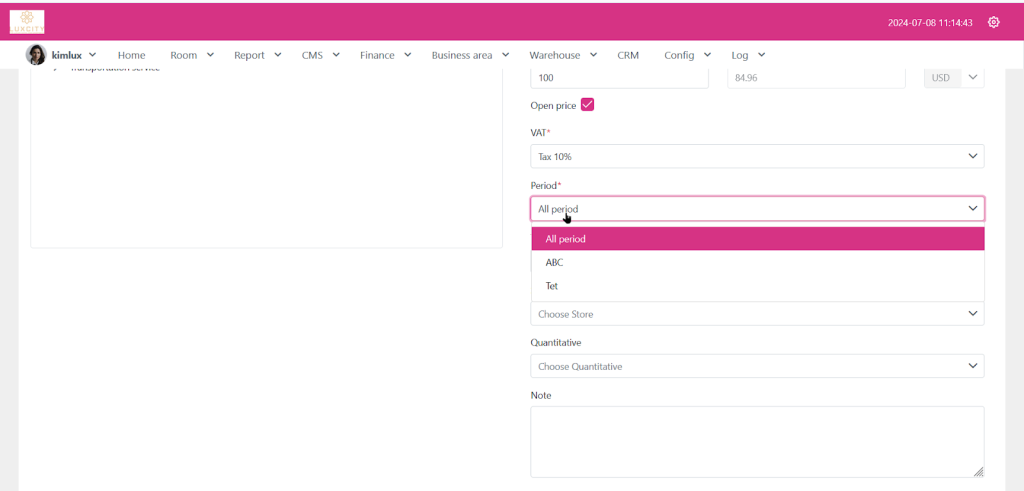
Task: Select the ABC period option
Action: pyautogui.click(x=554, y=263)
